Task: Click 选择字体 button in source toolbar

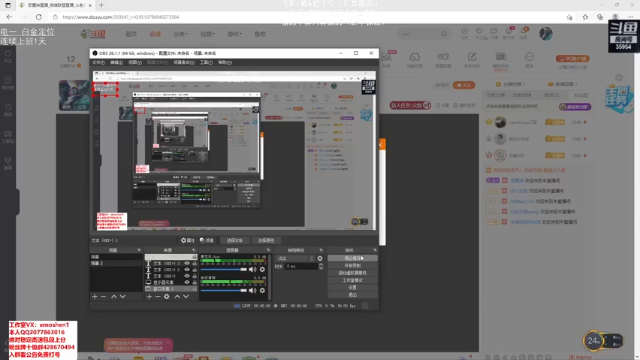Action: pos(234,240)
